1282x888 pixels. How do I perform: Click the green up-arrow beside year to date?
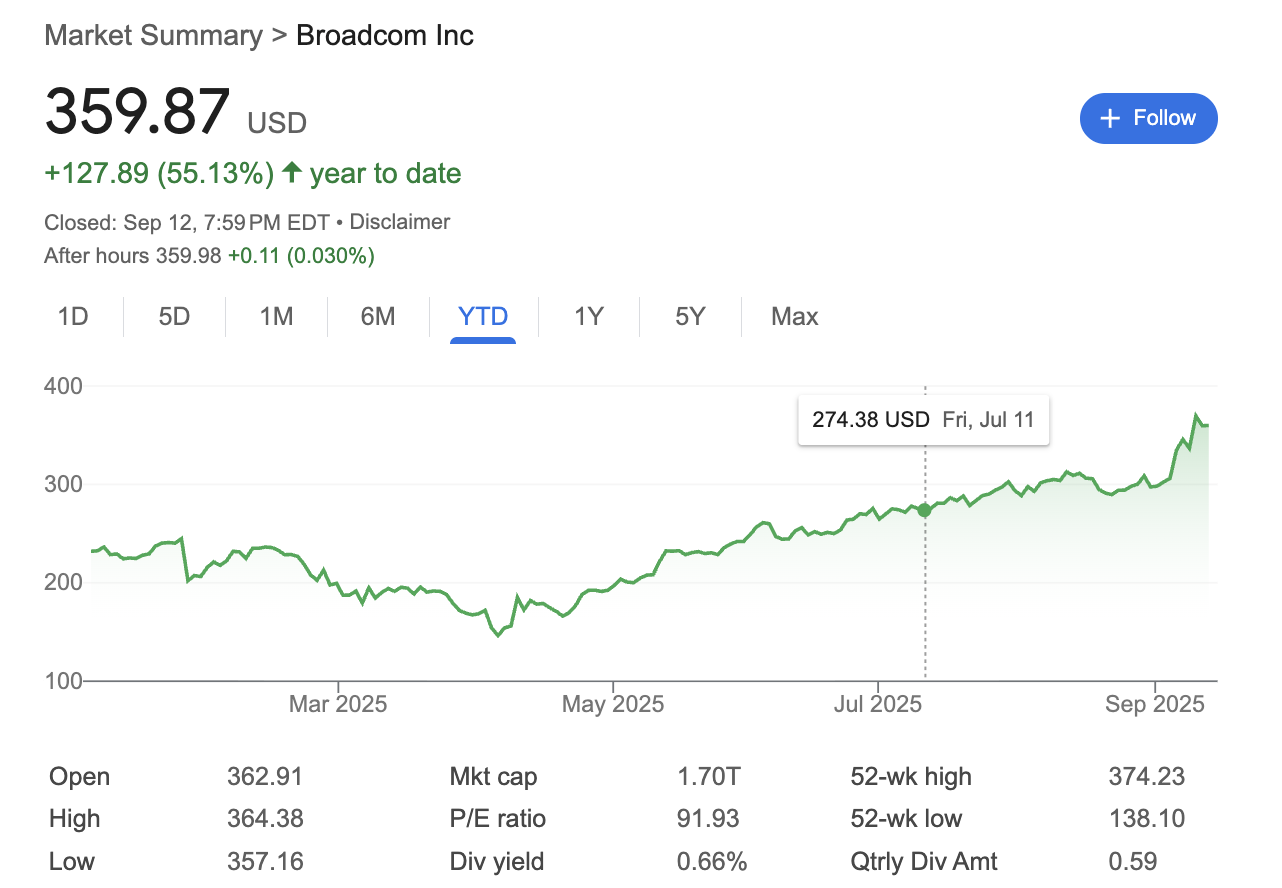(x=291, y=173)
